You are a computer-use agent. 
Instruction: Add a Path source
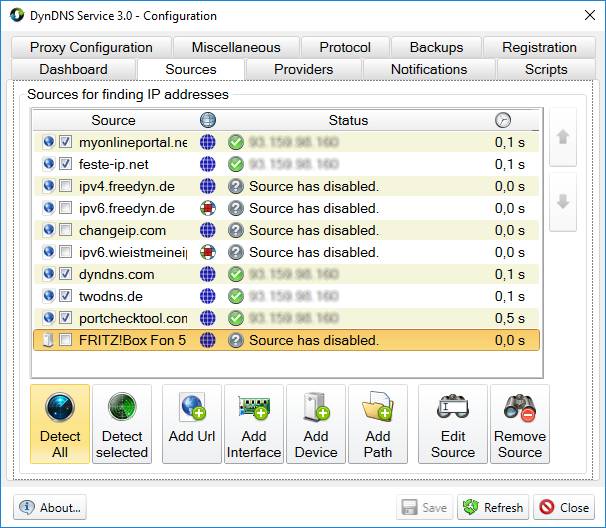(x=378, y=424)
